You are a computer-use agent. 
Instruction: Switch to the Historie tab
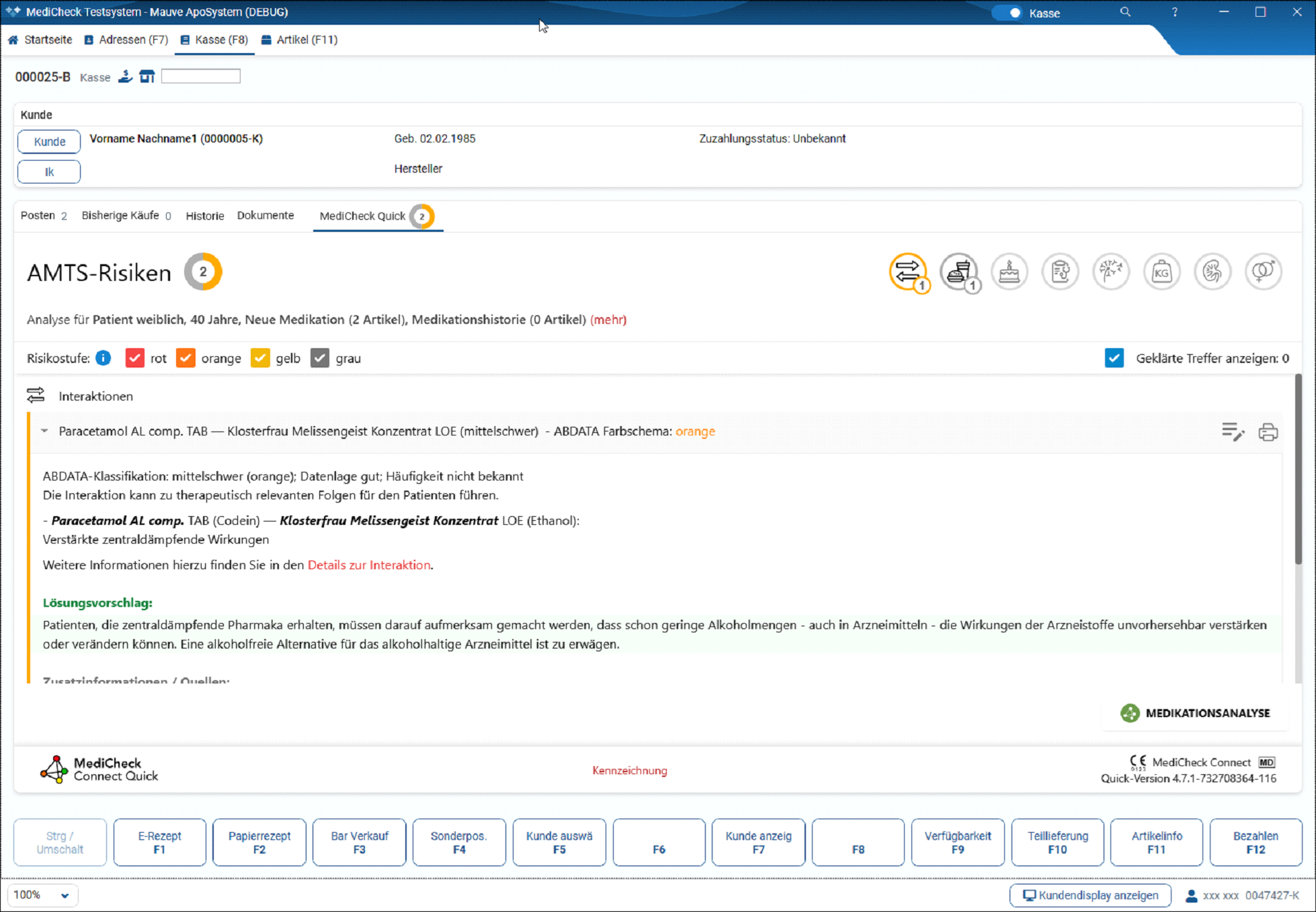[x=204, y=216]
